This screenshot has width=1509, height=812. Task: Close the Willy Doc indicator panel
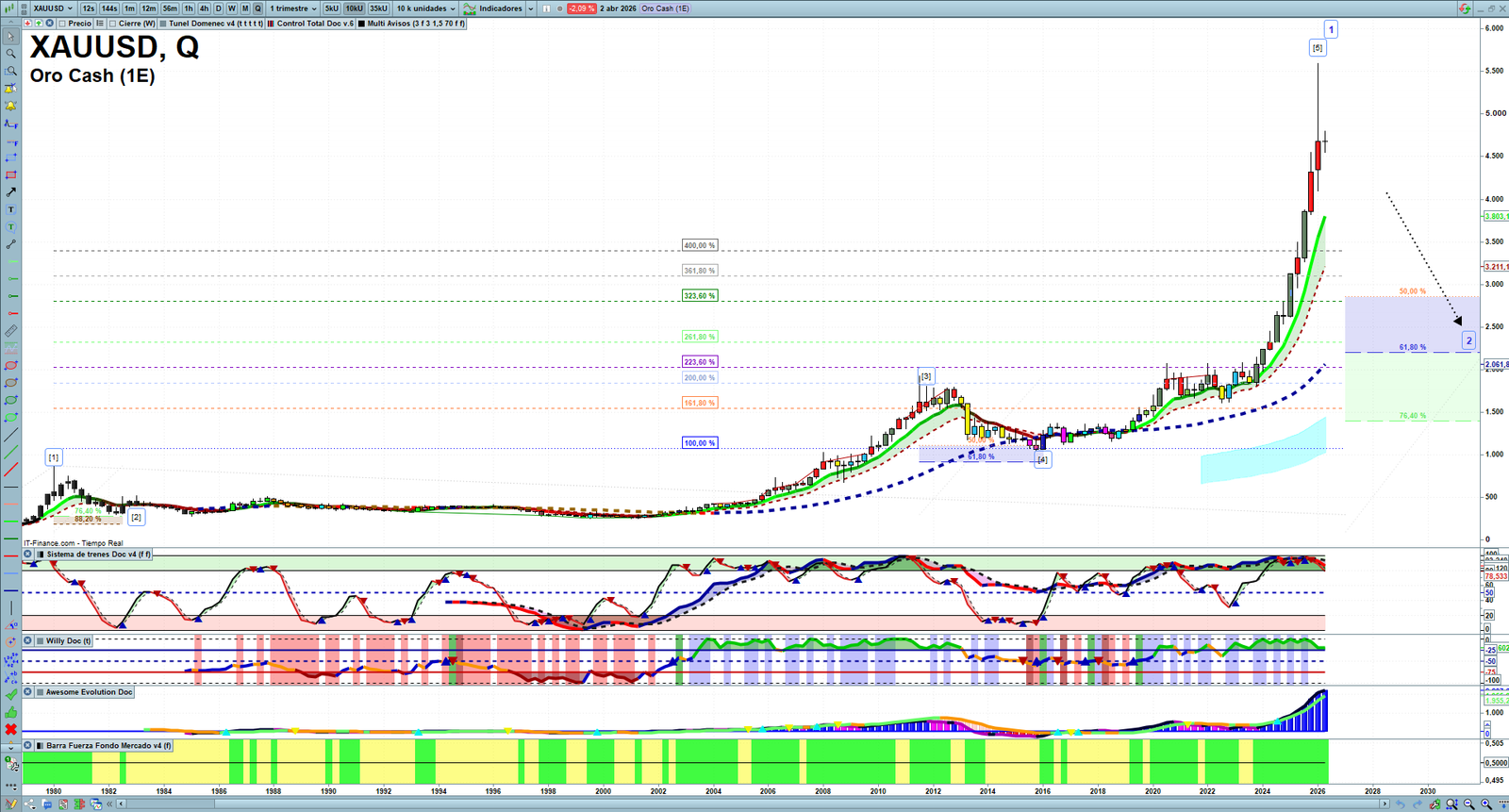tap(28, 640)
